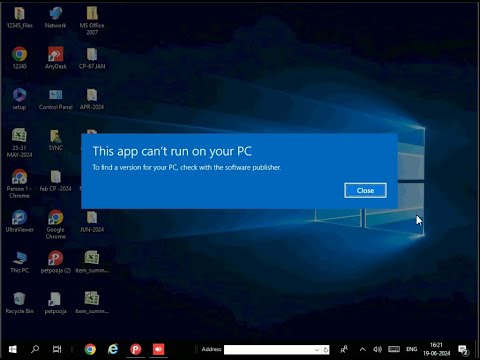Launch Internet Explorer from the taskbar
480x360 pixels.
point(113,349)
